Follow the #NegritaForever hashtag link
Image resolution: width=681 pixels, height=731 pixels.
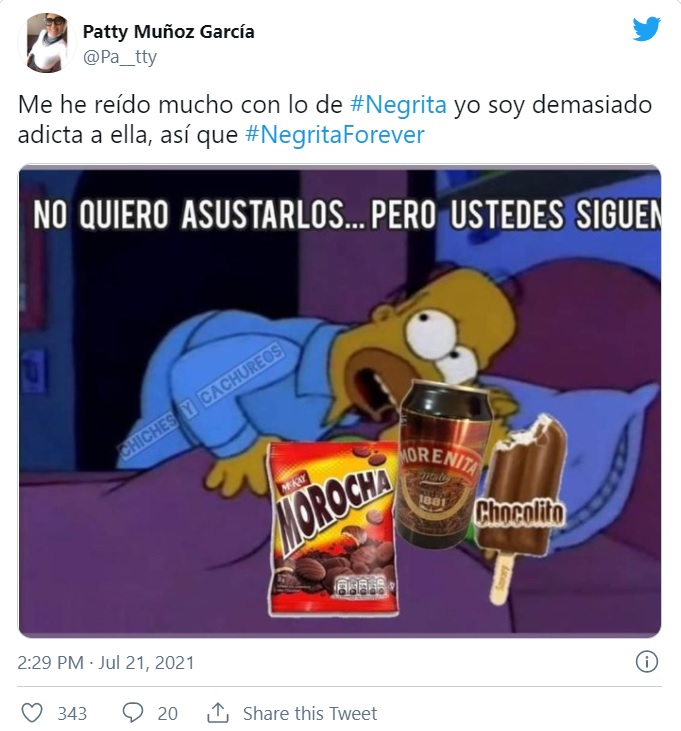tap(335, 135)
